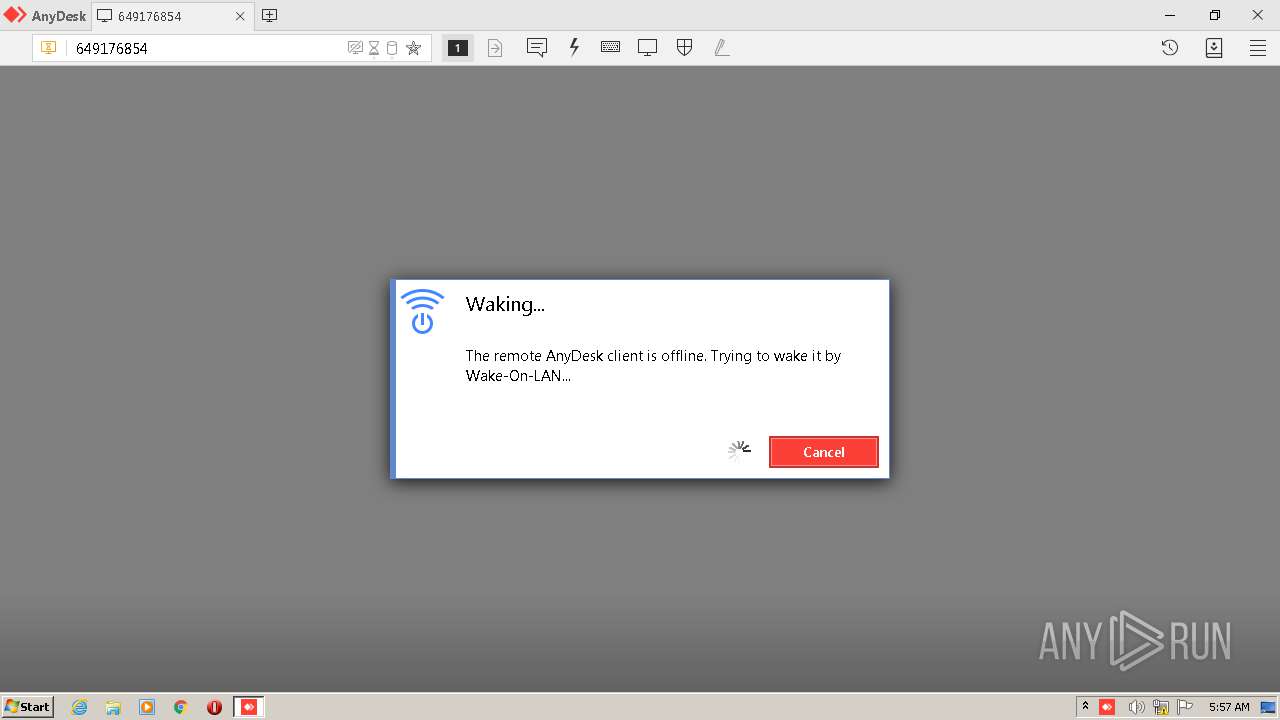Open the permissions shield icon

pyautogui.click(x=684, y=47)
